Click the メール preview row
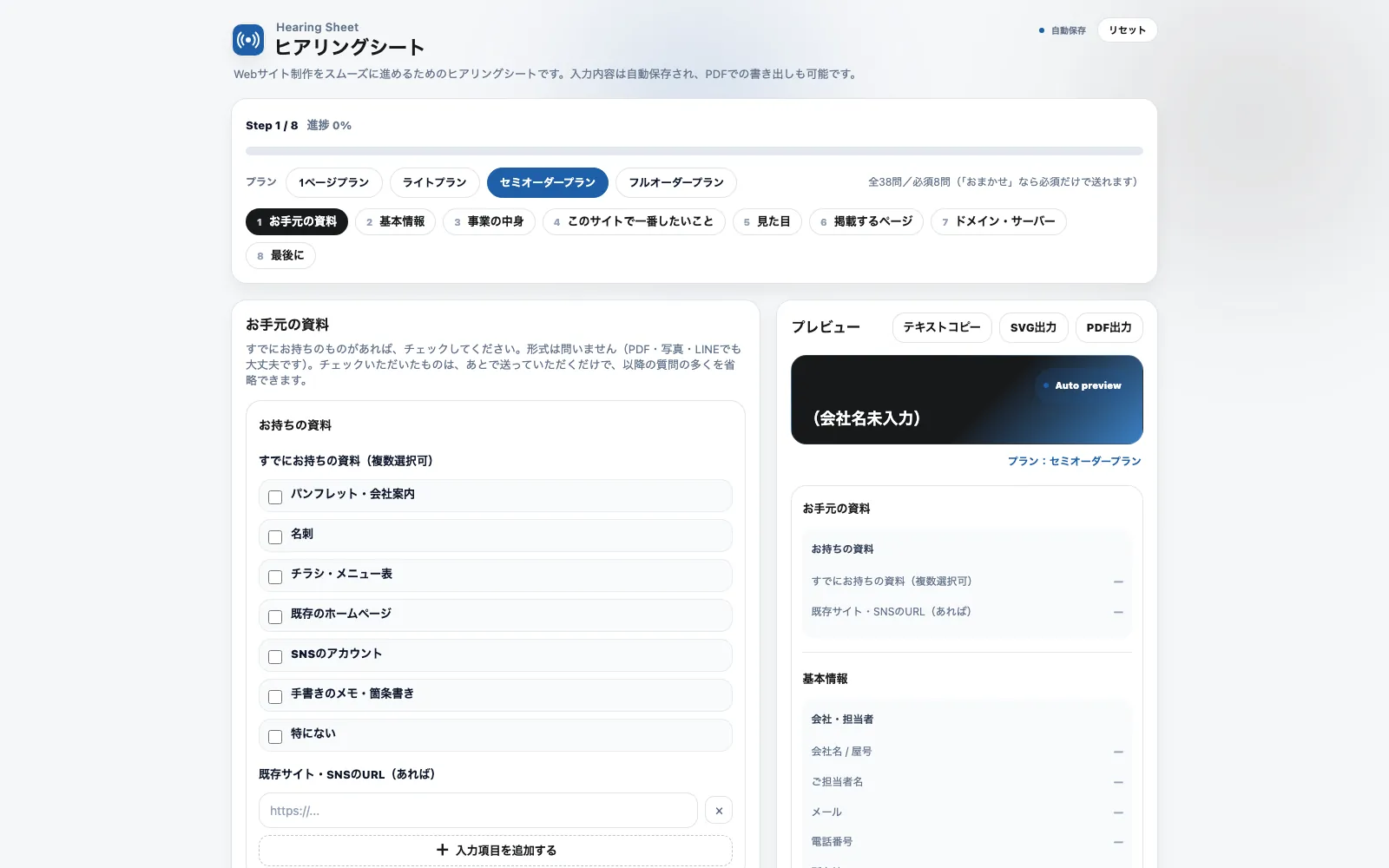The height and width of the screenshot is (868, 1389). [967, 812]
